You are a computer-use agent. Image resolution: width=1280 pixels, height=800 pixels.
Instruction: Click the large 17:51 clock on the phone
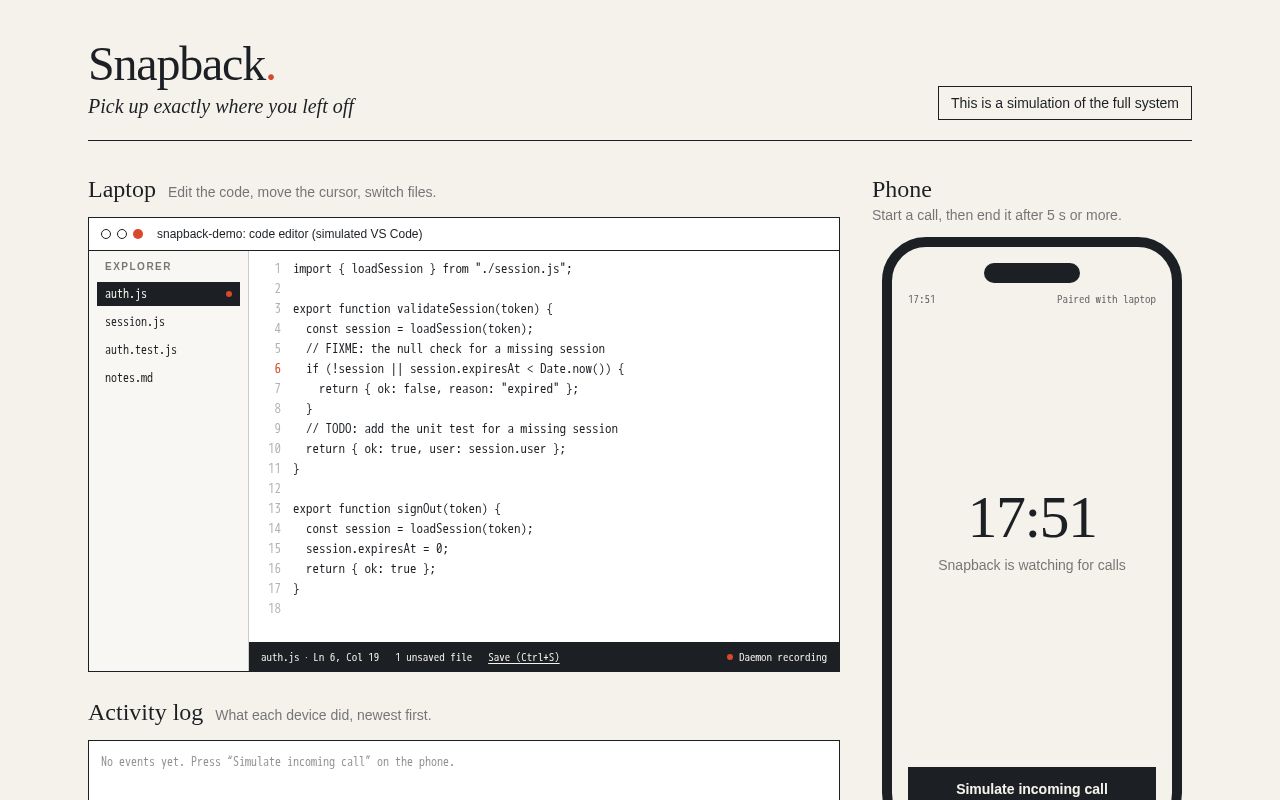click(x=1032, y=517)
